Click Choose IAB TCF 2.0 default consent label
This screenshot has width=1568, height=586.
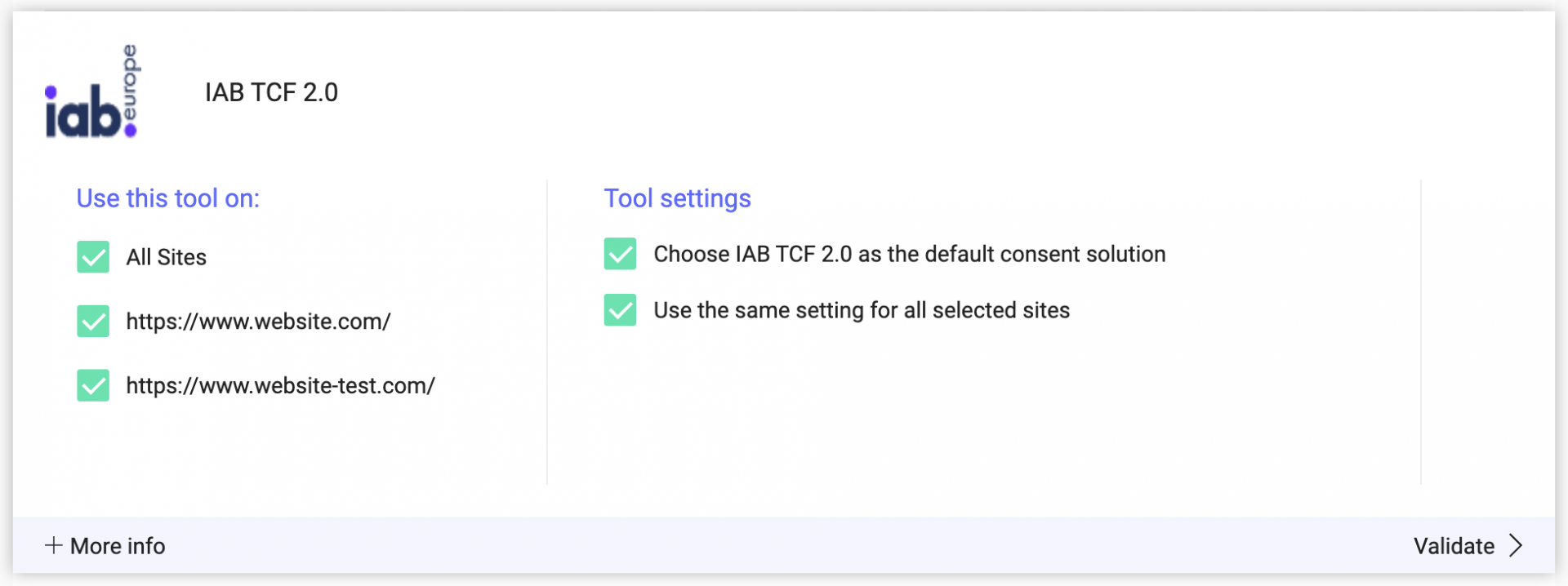tap(909, 254)
